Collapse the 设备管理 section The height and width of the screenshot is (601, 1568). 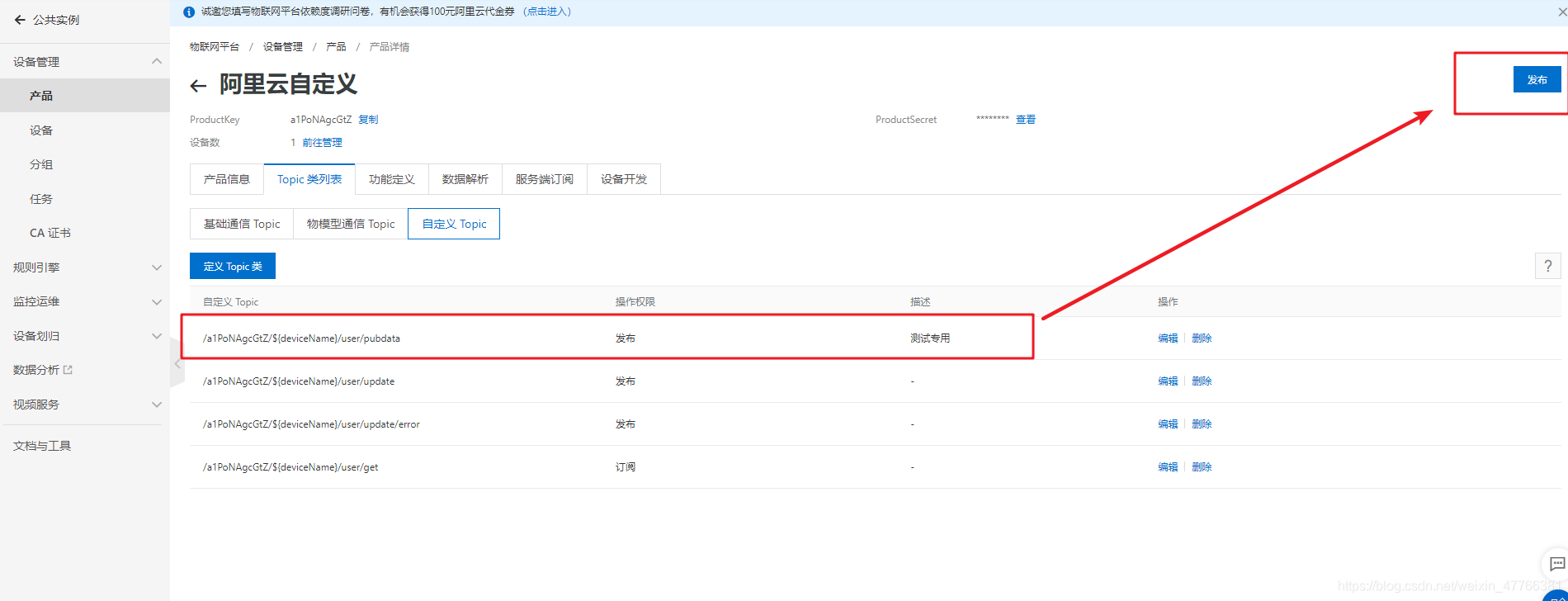coord(157,62)
